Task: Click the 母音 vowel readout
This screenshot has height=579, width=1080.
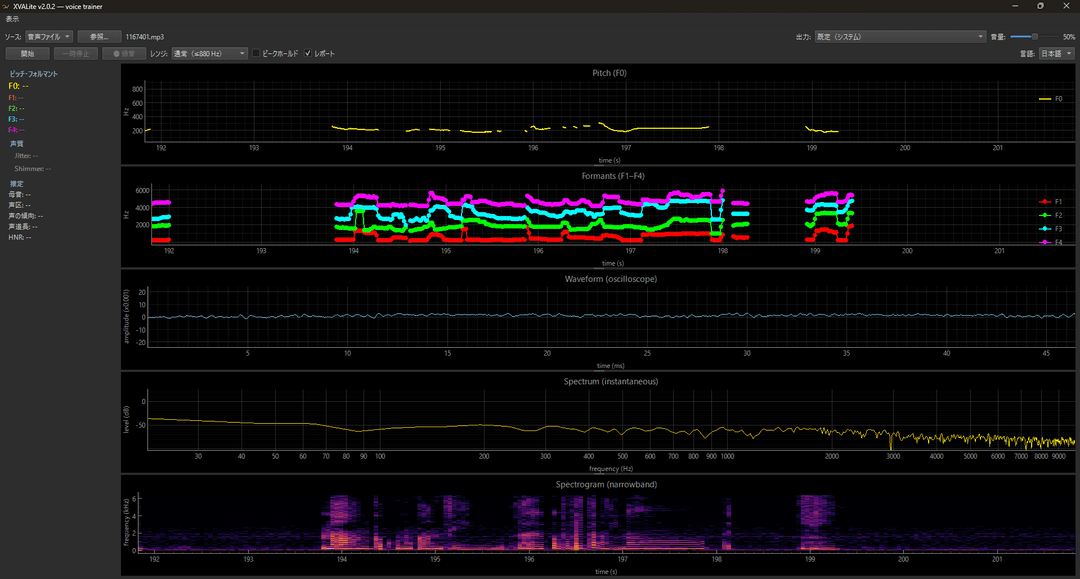Action: tap(19, 194)
